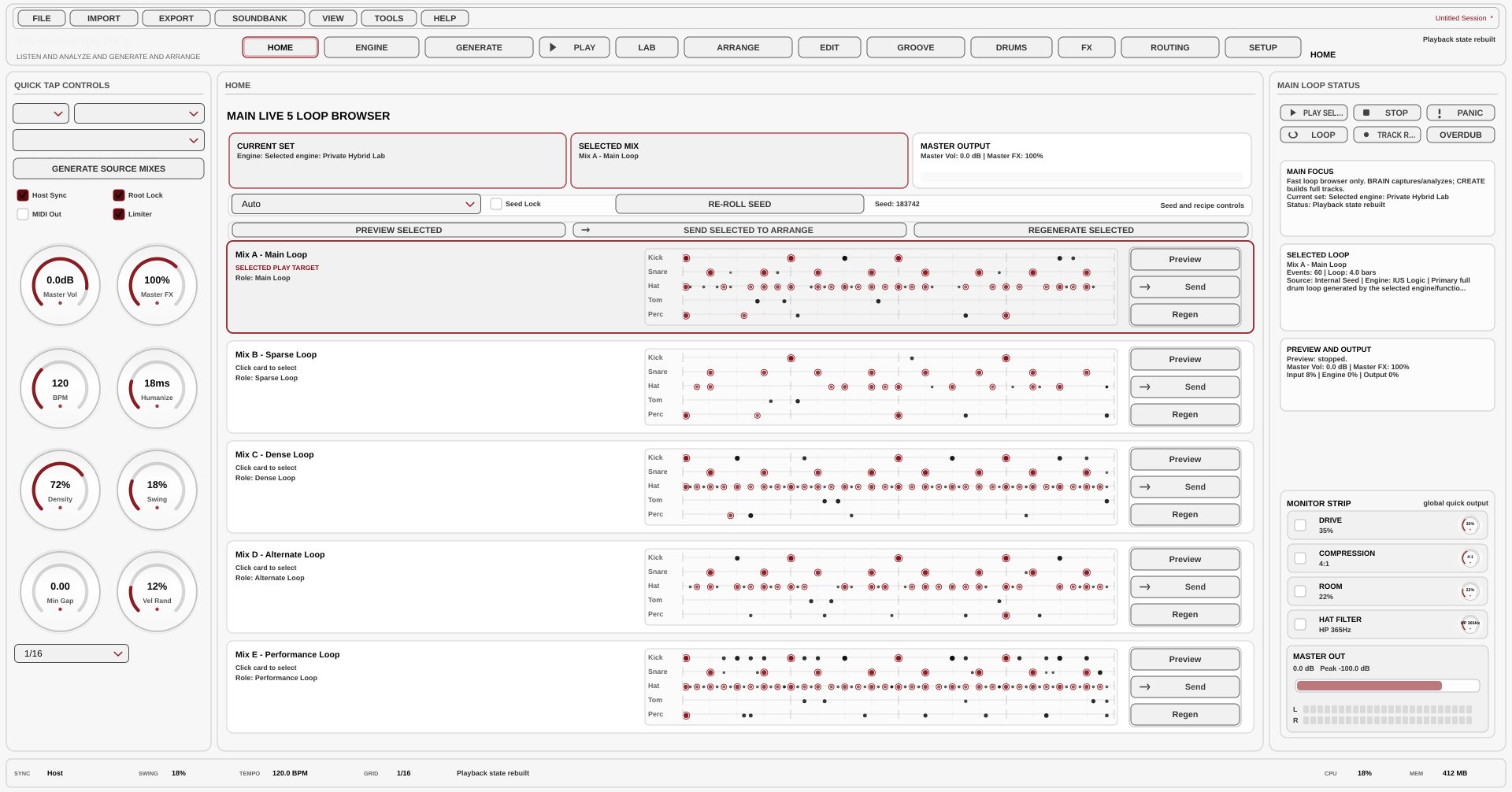This screenshot has width=1512, height=792.
Task: Click the Mix A Kick pattern row
Action: (x=880, y=258)
